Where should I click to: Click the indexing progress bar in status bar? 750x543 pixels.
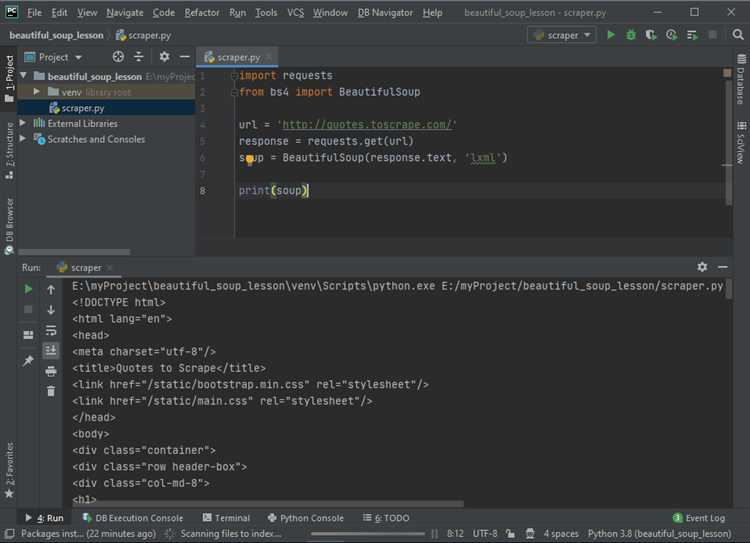[367, 533]
